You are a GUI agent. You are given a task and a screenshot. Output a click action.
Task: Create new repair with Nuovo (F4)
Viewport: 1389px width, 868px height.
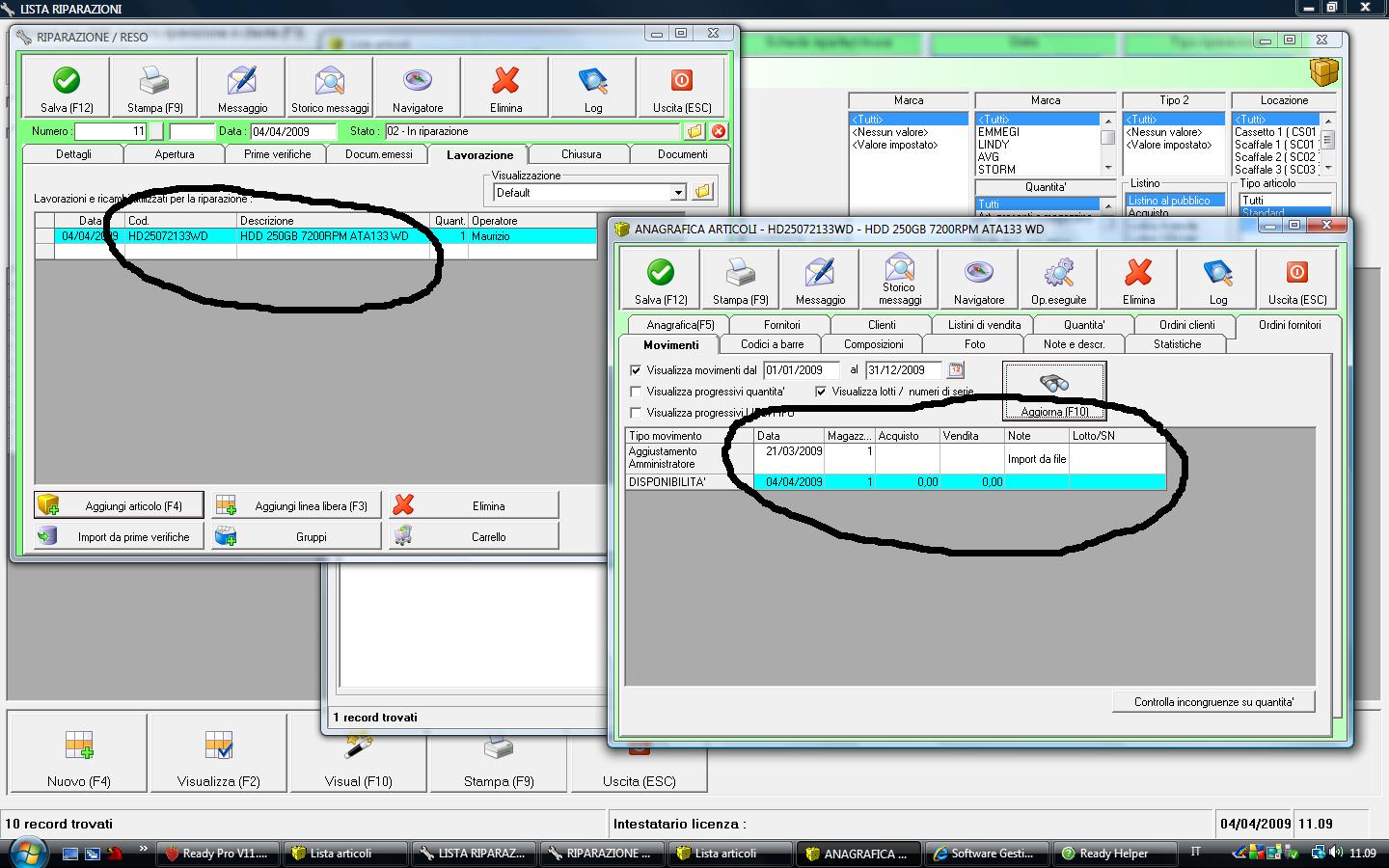coord(78,754)
